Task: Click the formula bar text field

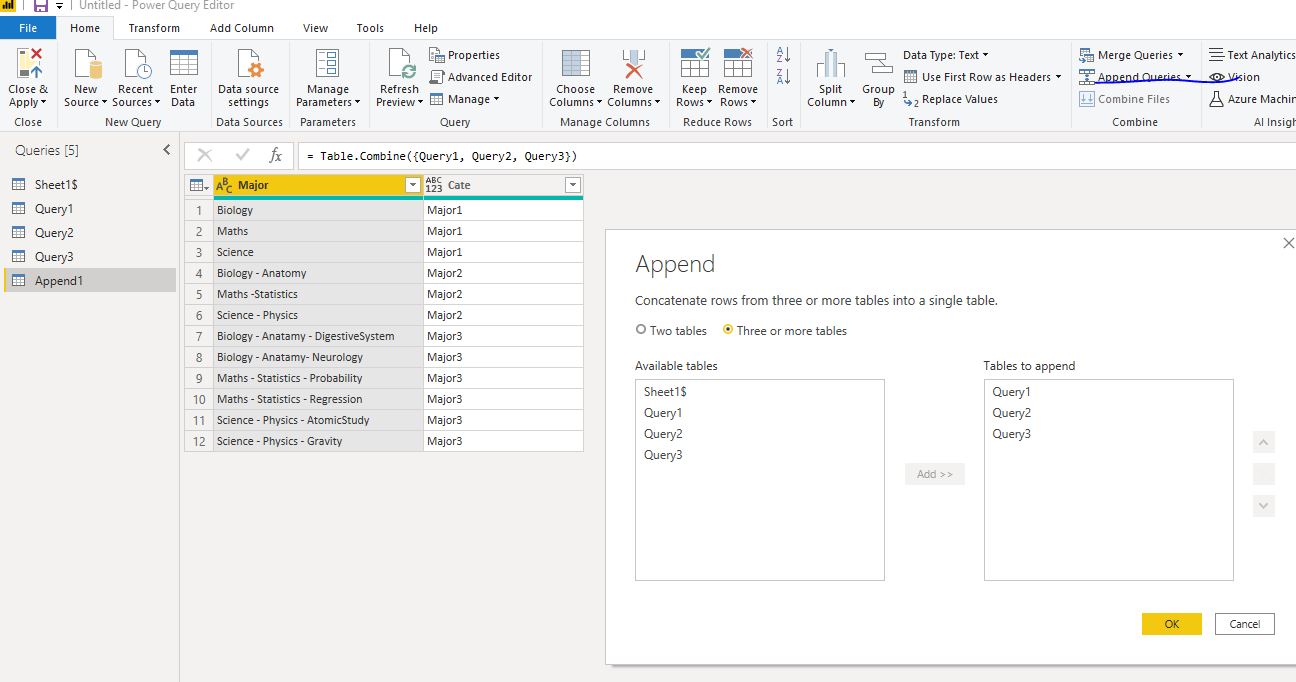Action: click(795, 156)
